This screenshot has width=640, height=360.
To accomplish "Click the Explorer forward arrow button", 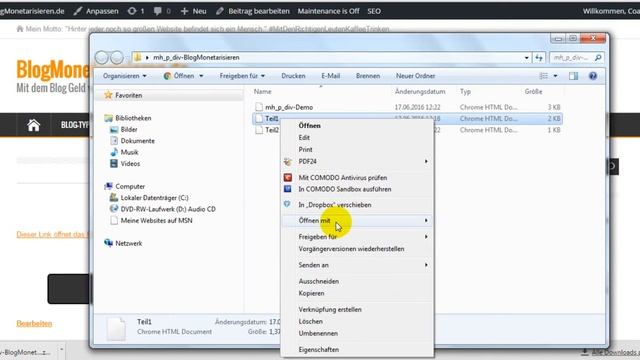I will (x=117, y=58).
